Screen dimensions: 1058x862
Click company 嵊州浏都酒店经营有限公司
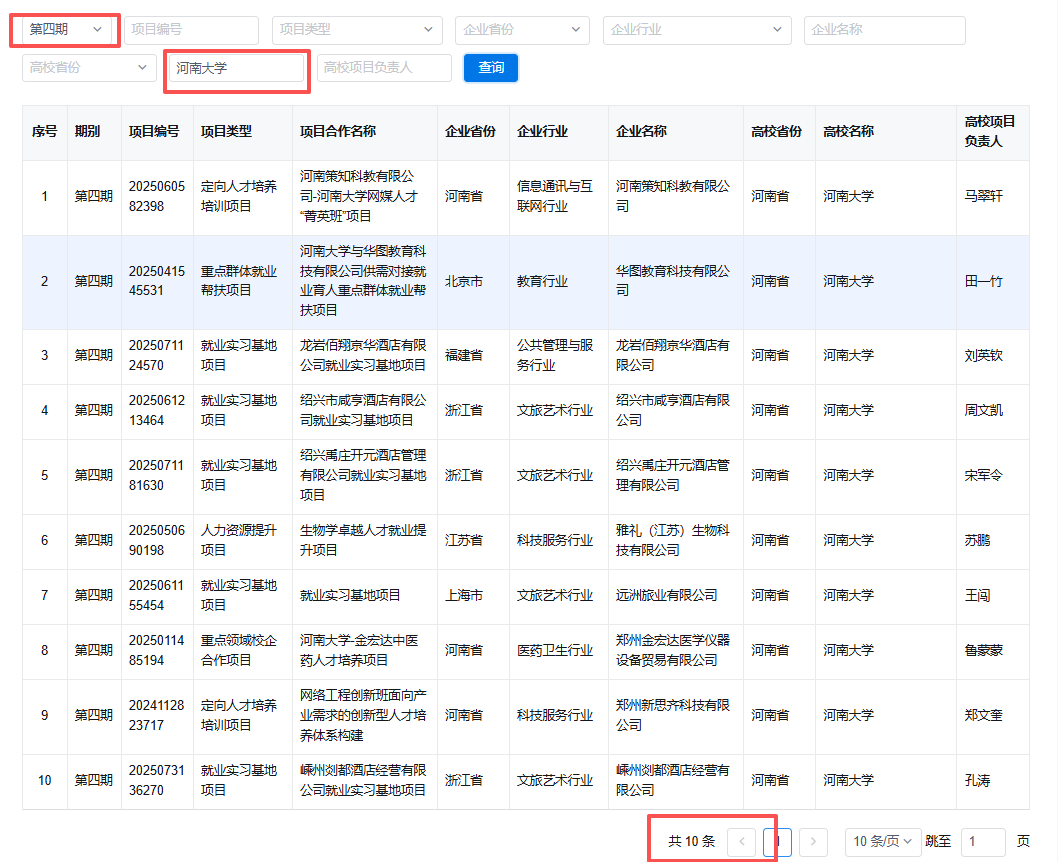[x=673, y=780]
